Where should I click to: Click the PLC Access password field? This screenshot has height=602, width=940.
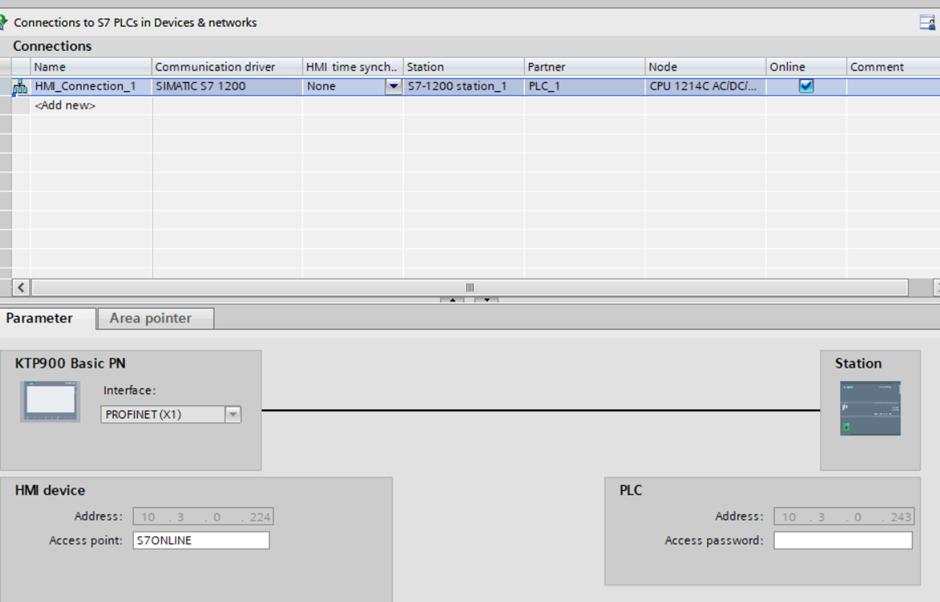[843, 540]
